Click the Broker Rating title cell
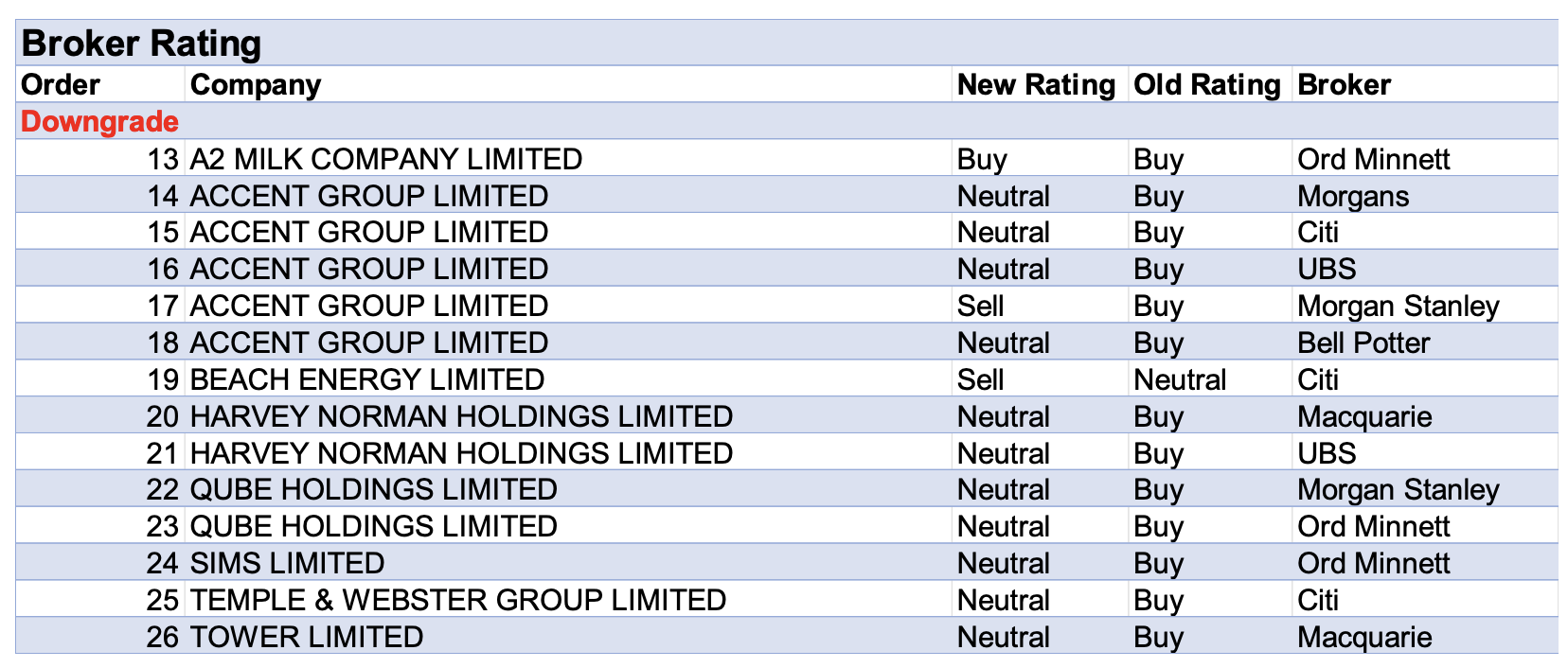 tap(142, 44)
